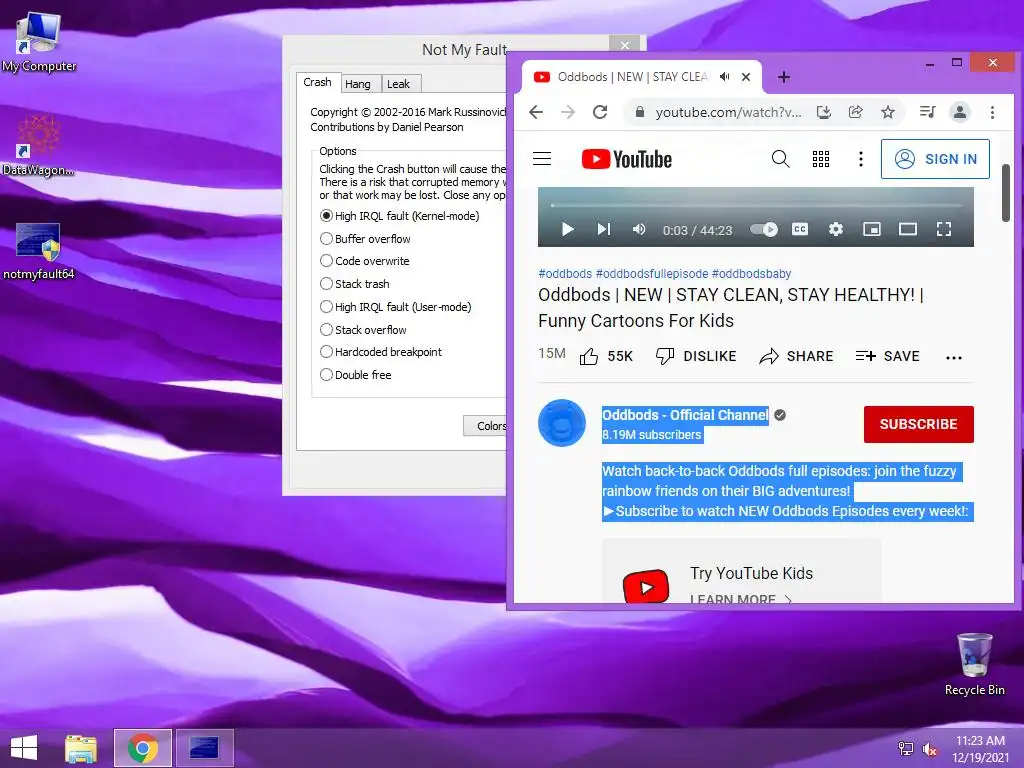
Task: Go to YouTube home via logo
Action: point(627,159)
